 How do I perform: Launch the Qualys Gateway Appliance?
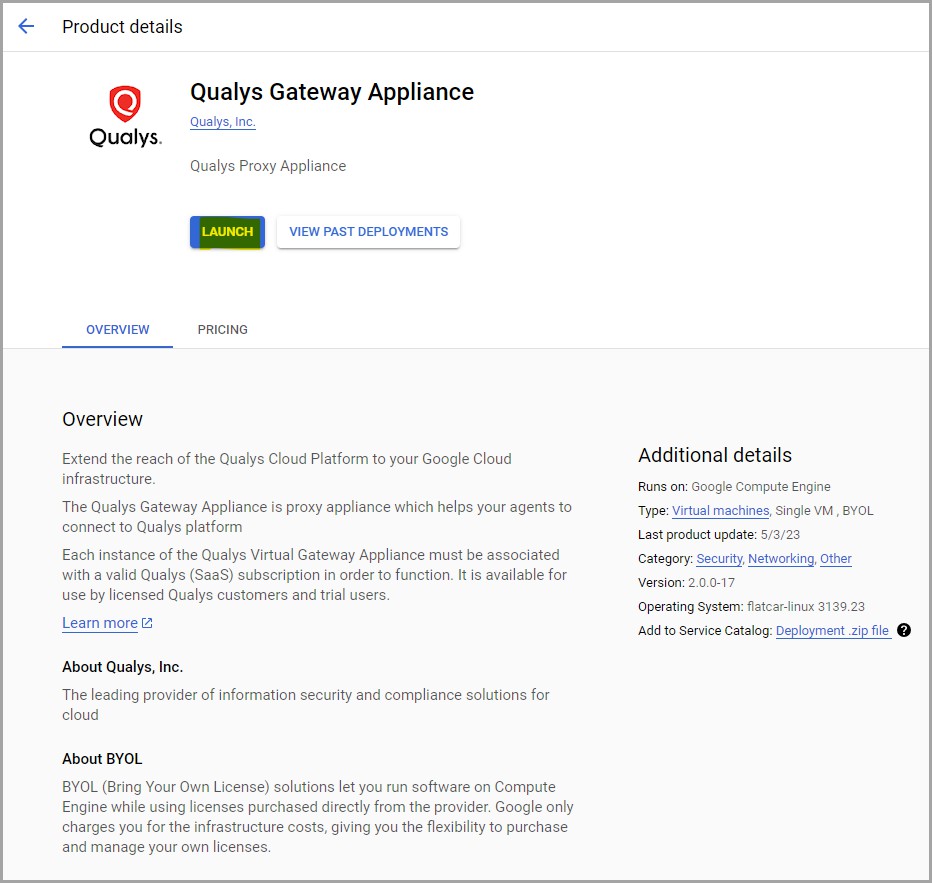tap(227, 232)
